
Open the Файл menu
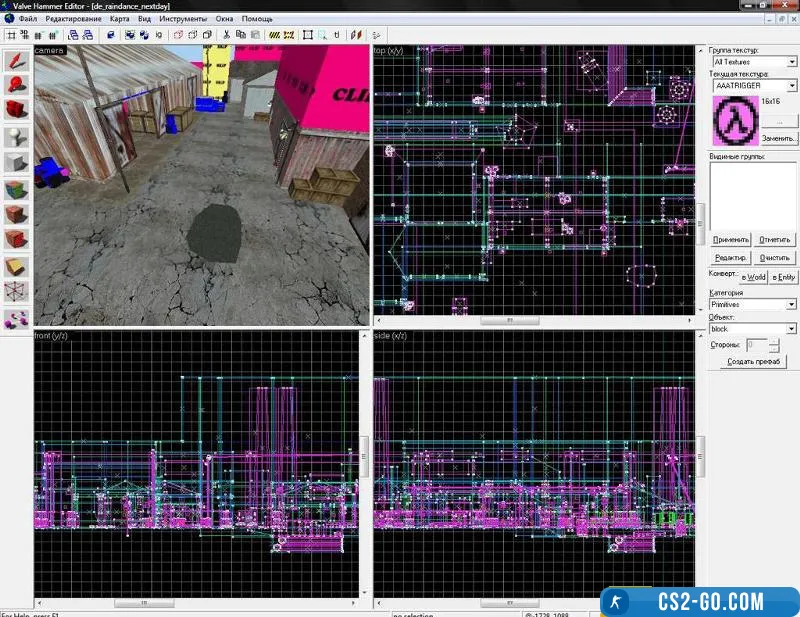28,19
